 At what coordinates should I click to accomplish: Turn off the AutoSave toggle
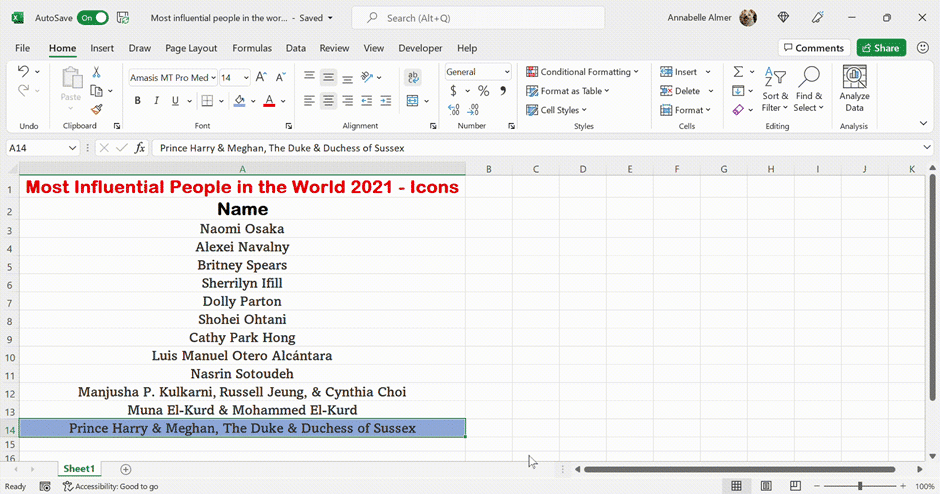point(92,18)
